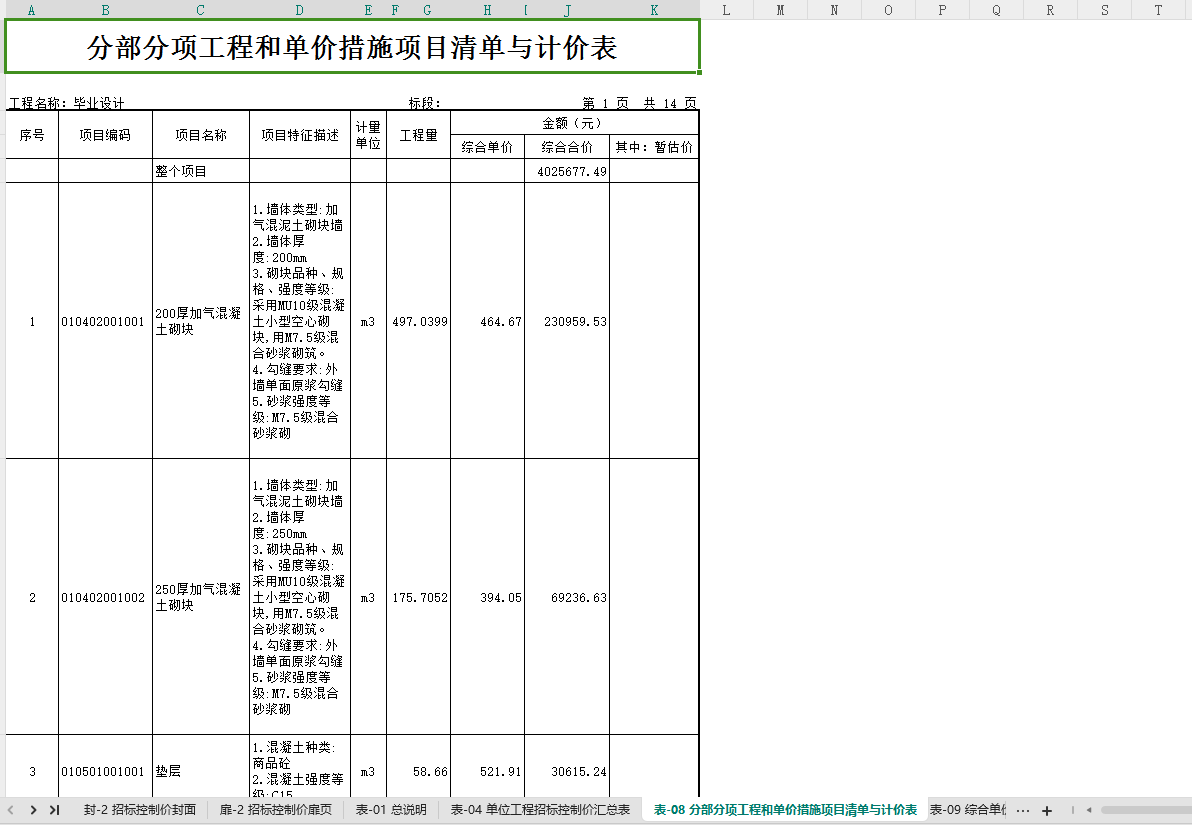Select the 项目编码 header cell
The image size is (1192, 825).
[106, 135]
